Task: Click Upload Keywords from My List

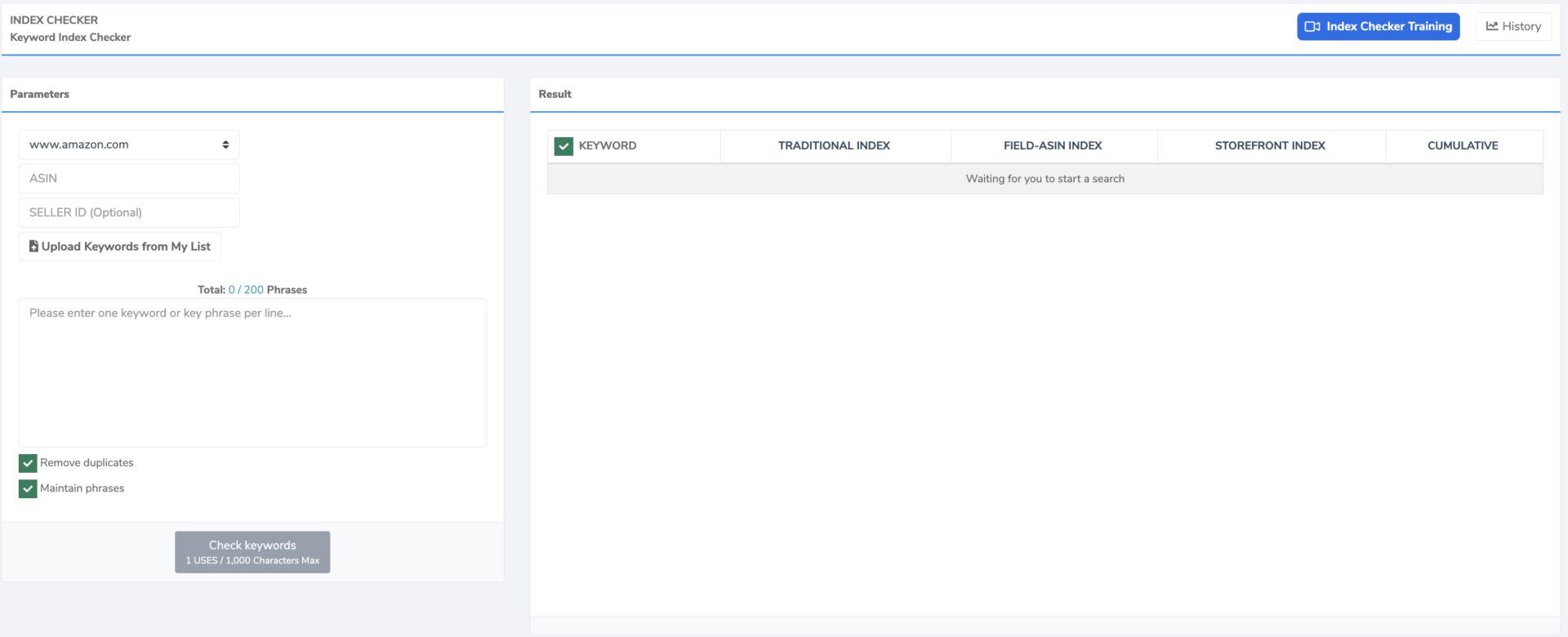Action: click(126, 247)
